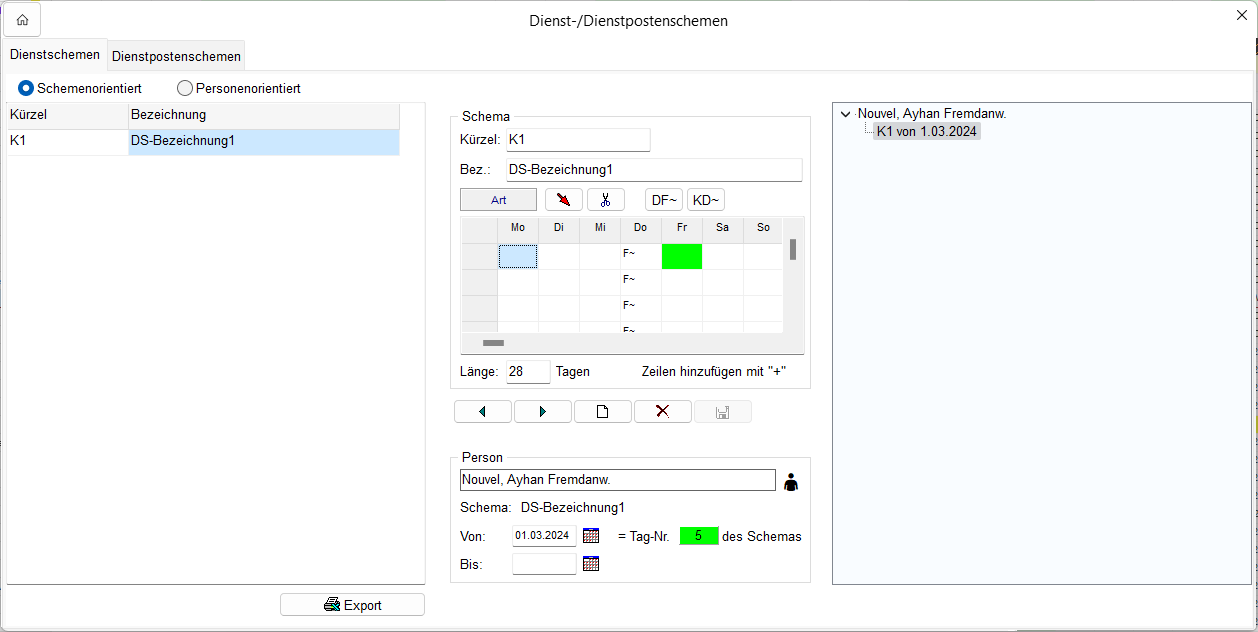The image size is (1258, 632).
Task: Click the home icon button
Action: (x=22, y=20)
